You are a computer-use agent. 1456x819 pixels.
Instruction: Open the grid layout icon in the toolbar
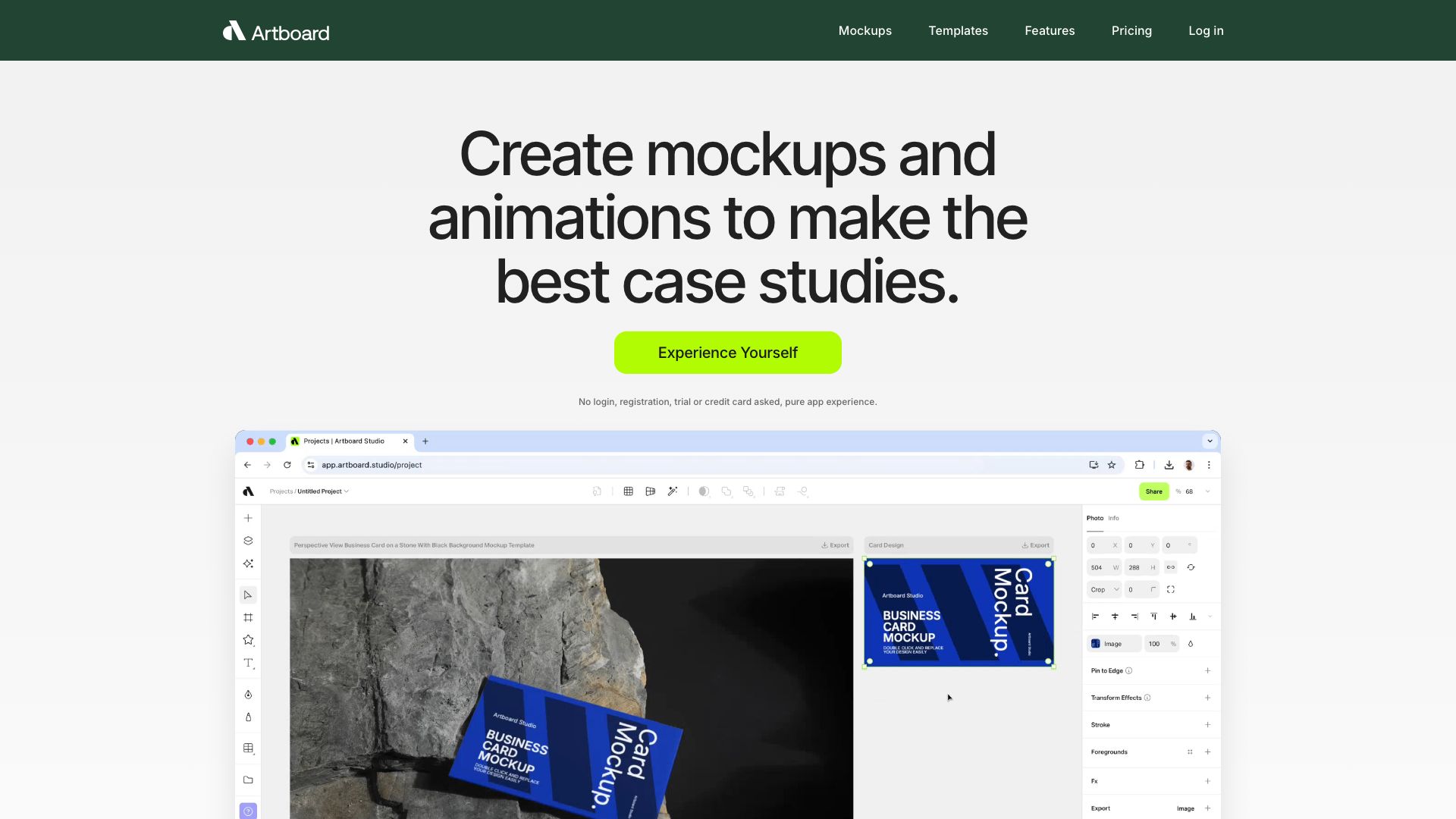[x=629, y=491]
